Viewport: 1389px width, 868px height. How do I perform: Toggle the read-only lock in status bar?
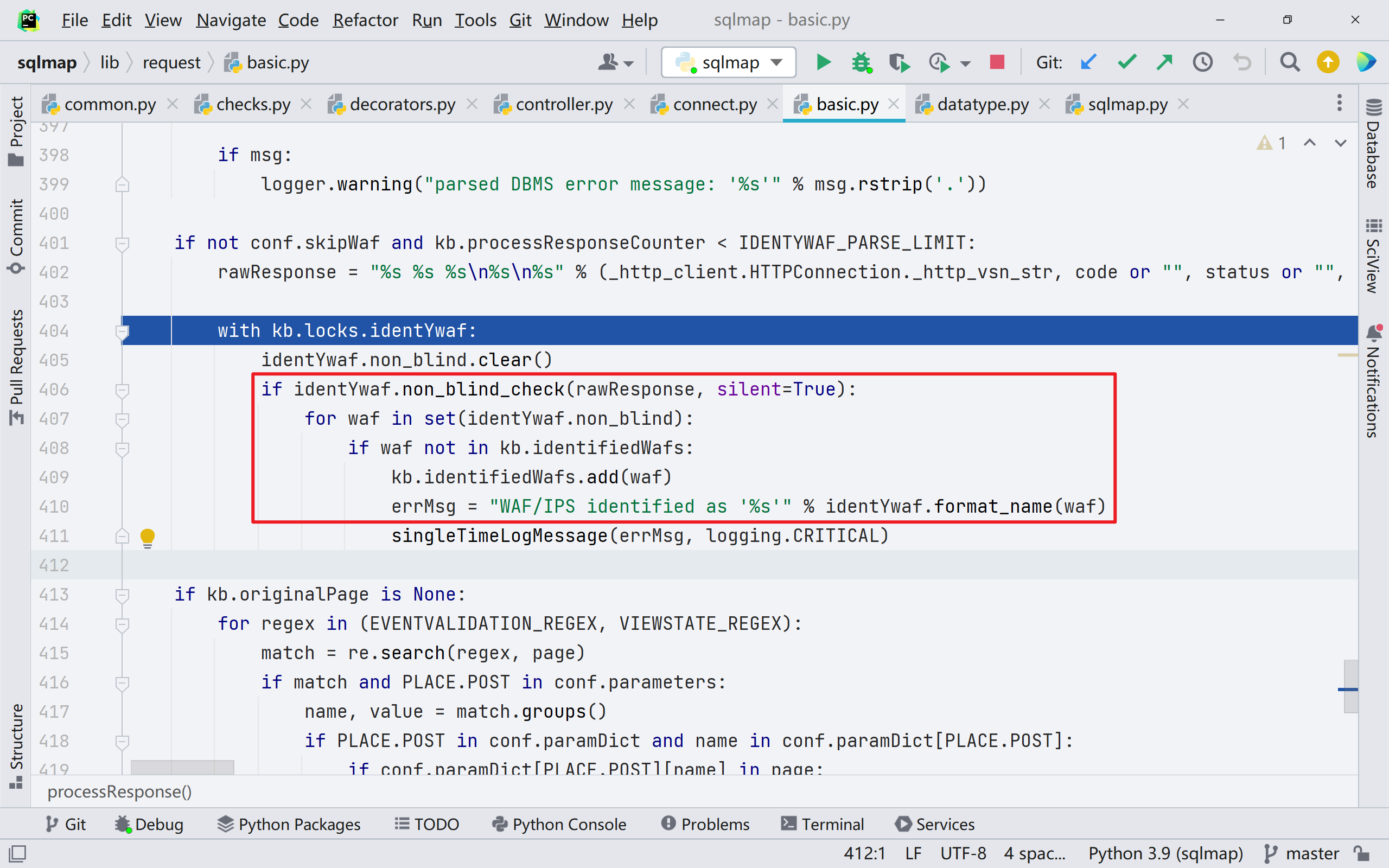(x=1361, y=853)
